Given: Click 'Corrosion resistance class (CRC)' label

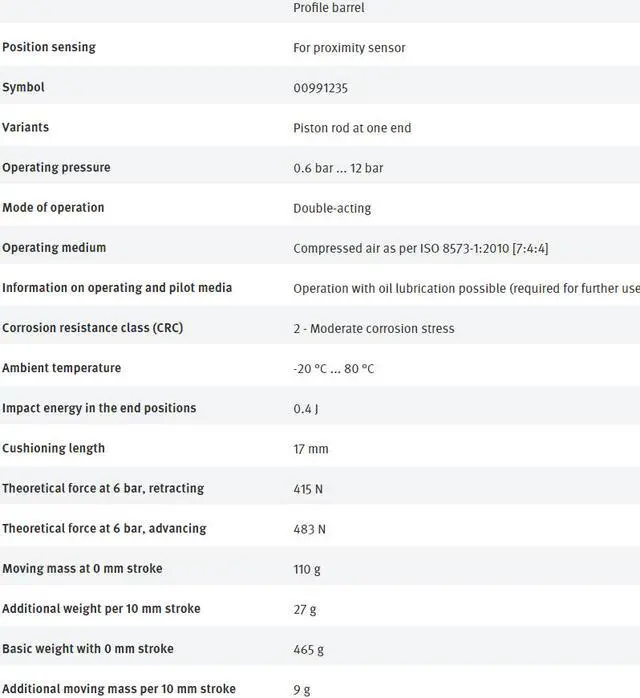Looking at the screenshot, I should click(93, 328).
